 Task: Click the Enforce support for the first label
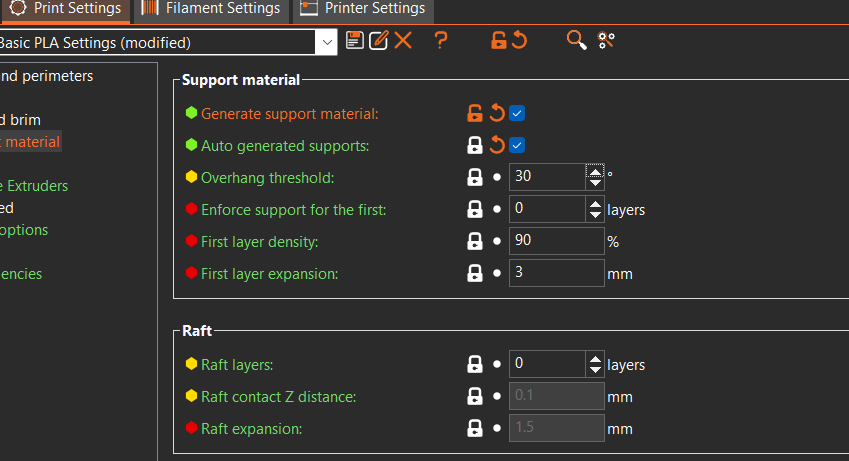point(293,210)
